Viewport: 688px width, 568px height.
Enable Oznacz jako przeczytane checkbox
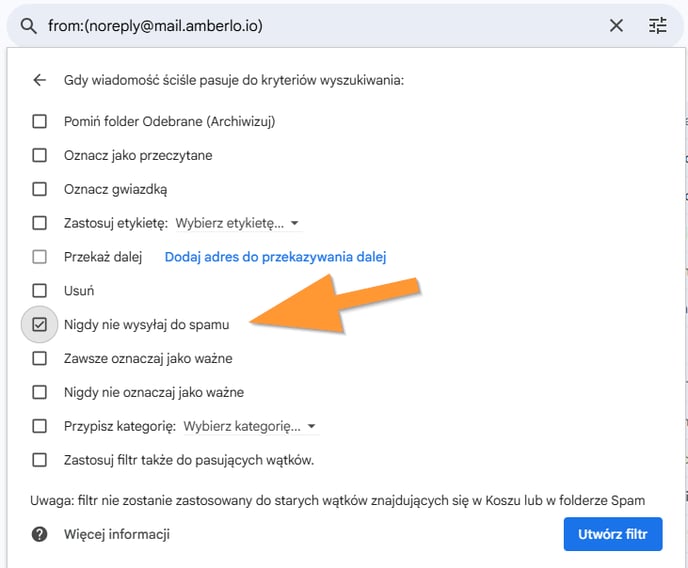pyautogui.click(x=39, y=155)
